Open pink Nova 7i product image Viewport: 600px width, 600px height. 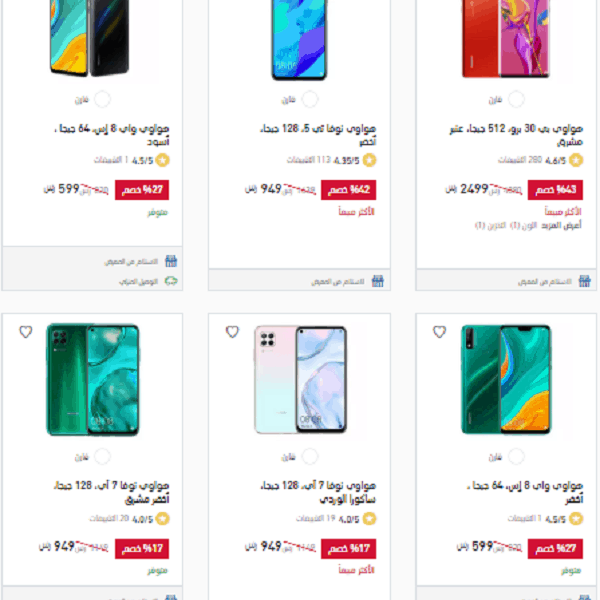point(300,380)
